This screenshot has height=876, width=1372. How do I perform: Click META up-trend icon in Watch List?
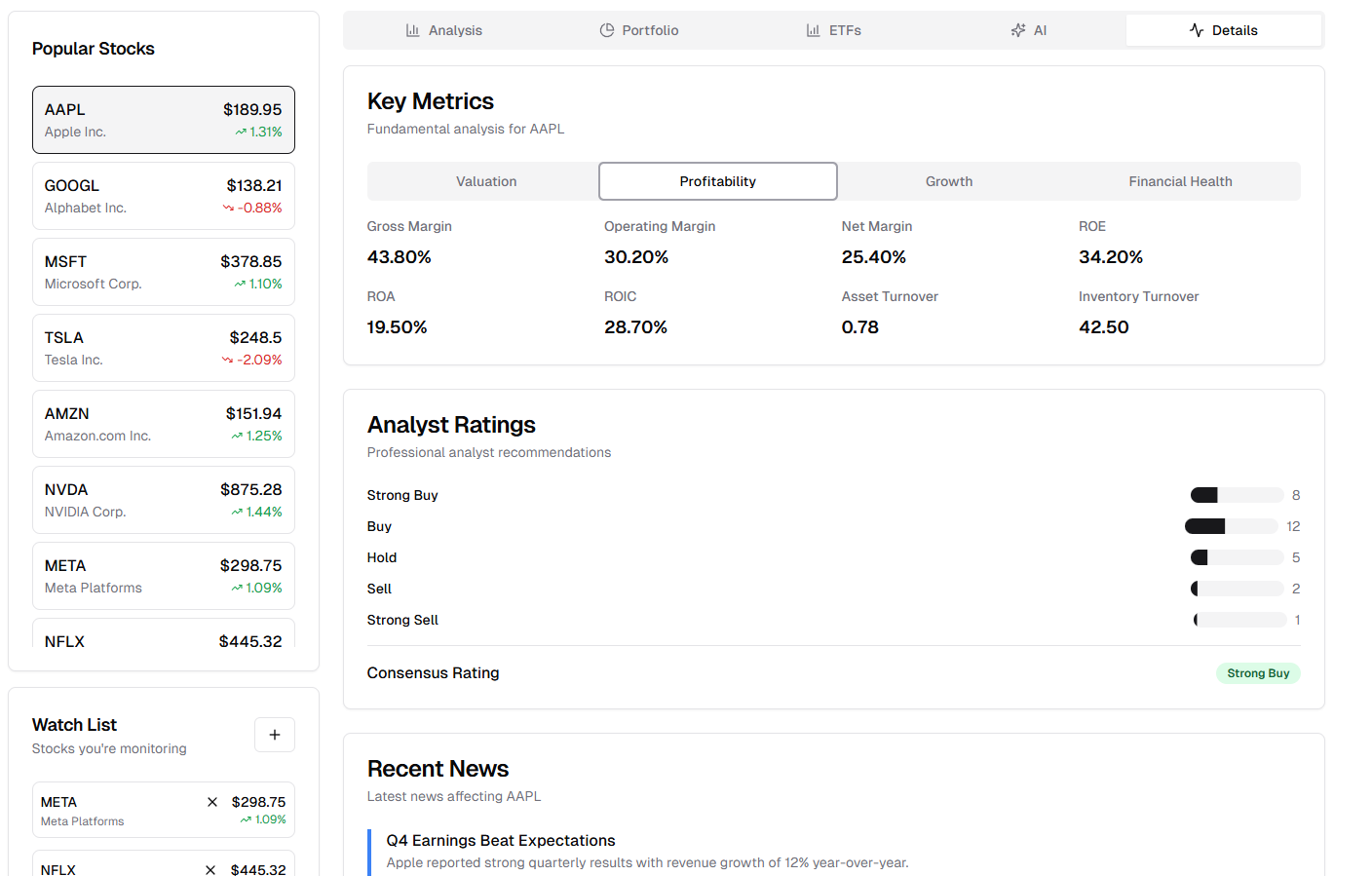pos(246,820)
